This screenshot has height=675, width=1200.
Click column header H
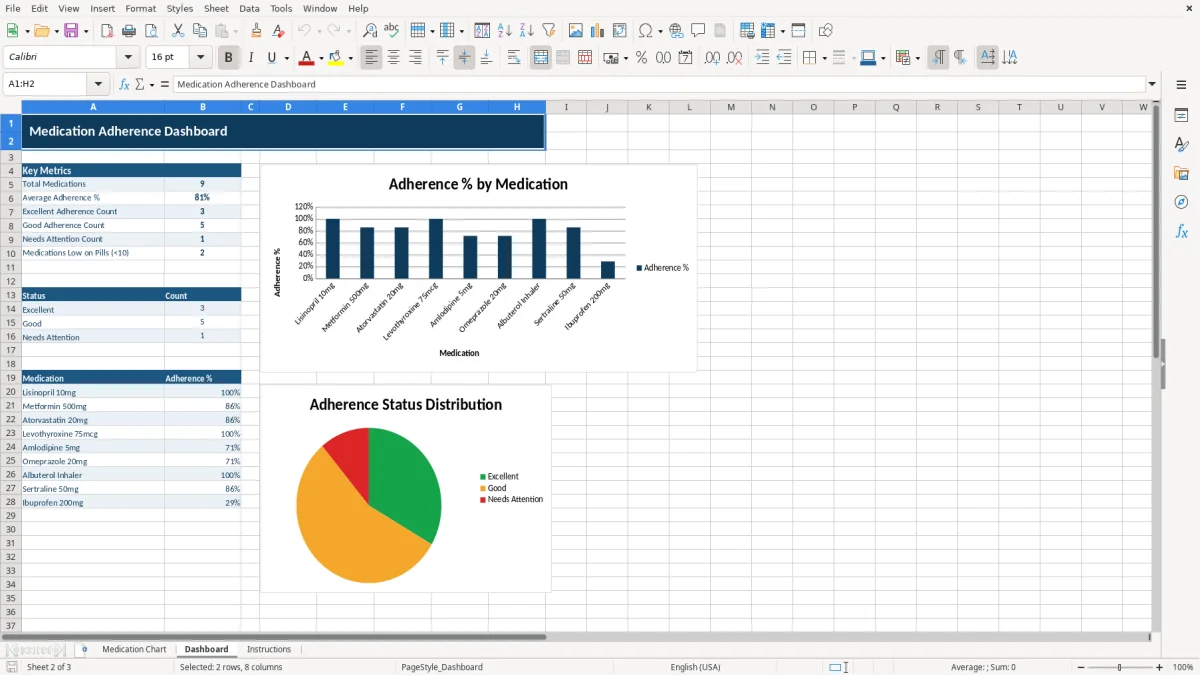coord(517,107)
